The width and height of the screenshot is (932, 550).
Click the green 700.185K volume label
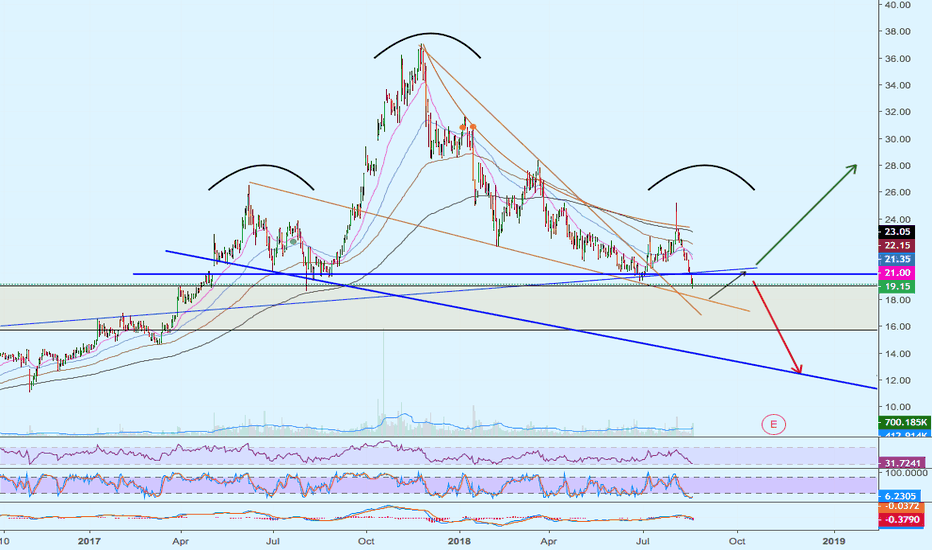904,422
